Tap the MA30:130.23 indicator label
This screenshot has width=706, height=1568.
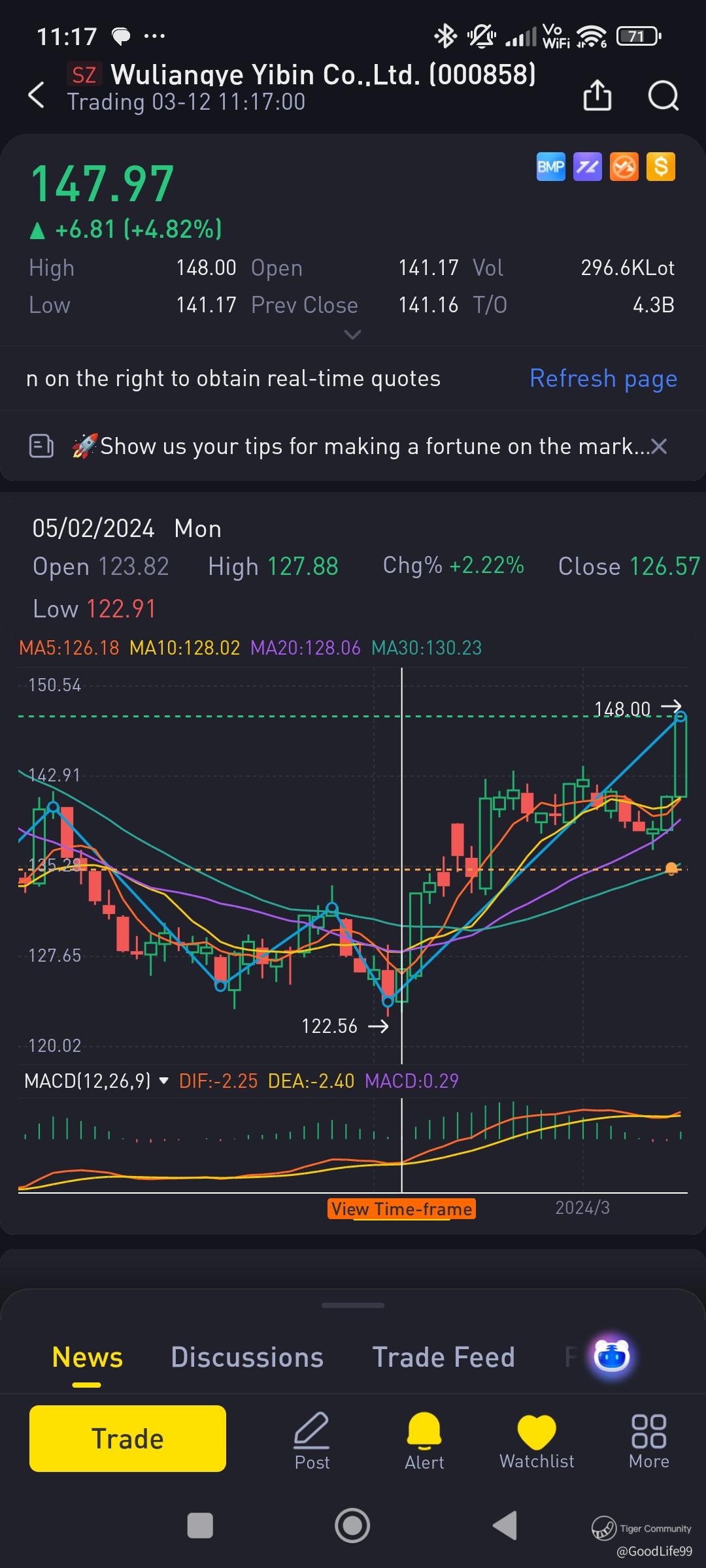426,647
